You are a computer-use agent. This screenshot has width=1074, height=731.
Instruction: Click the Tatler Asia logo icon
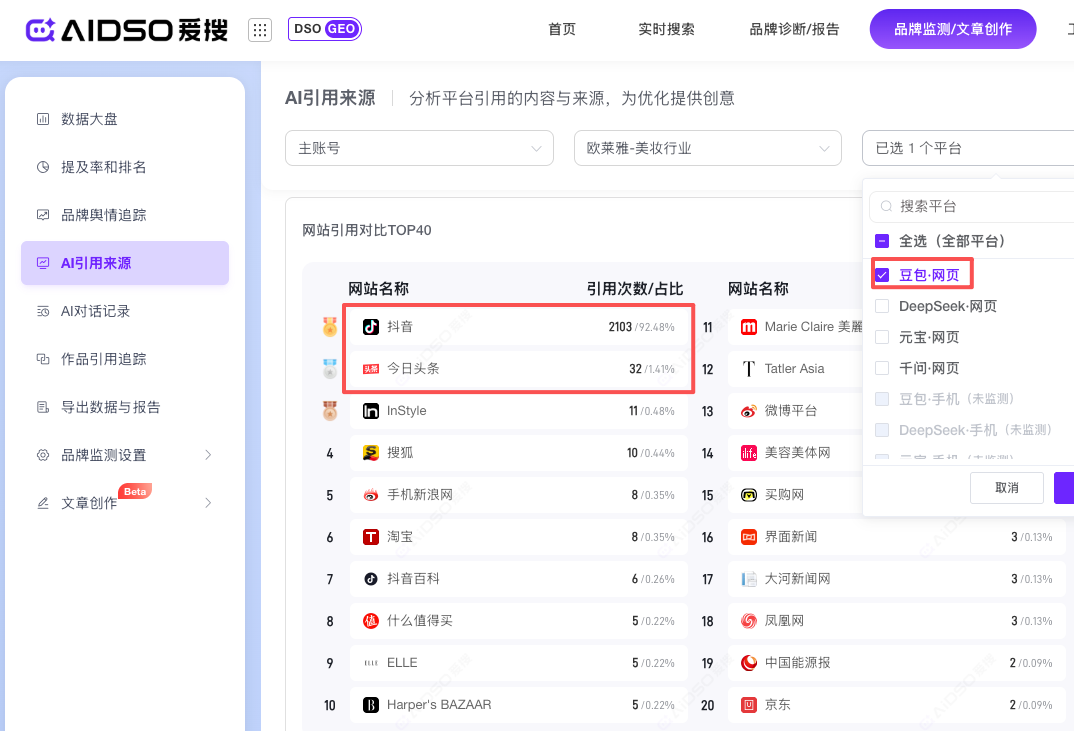pos(749,369)
